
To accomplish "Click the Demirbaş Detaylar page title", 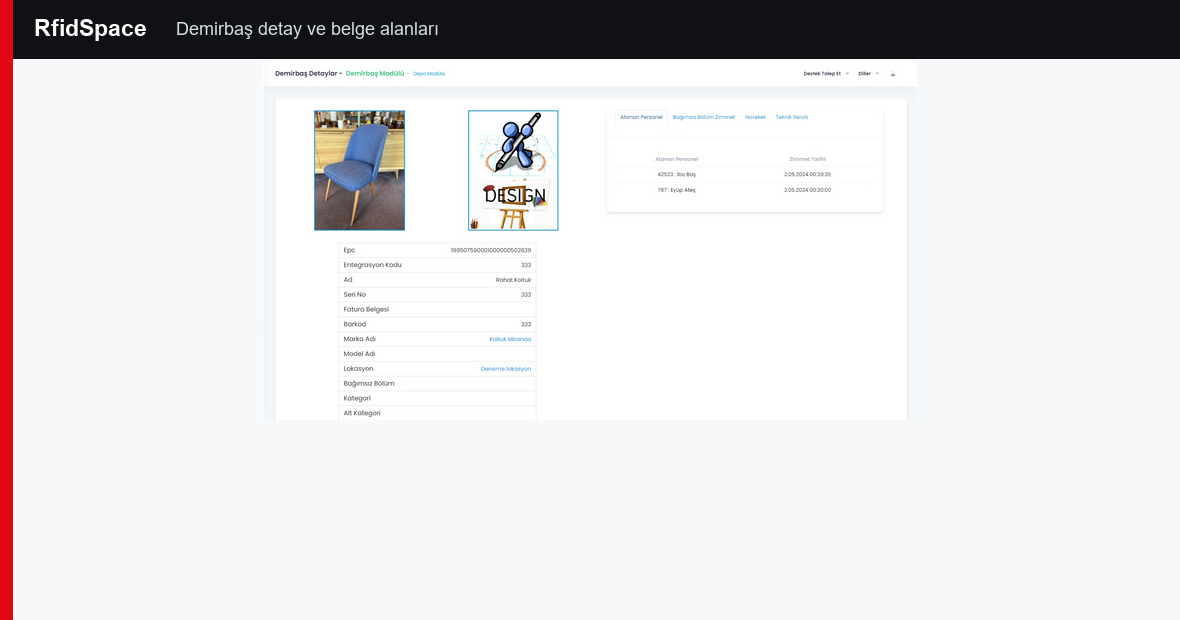I will pos(306,74).
